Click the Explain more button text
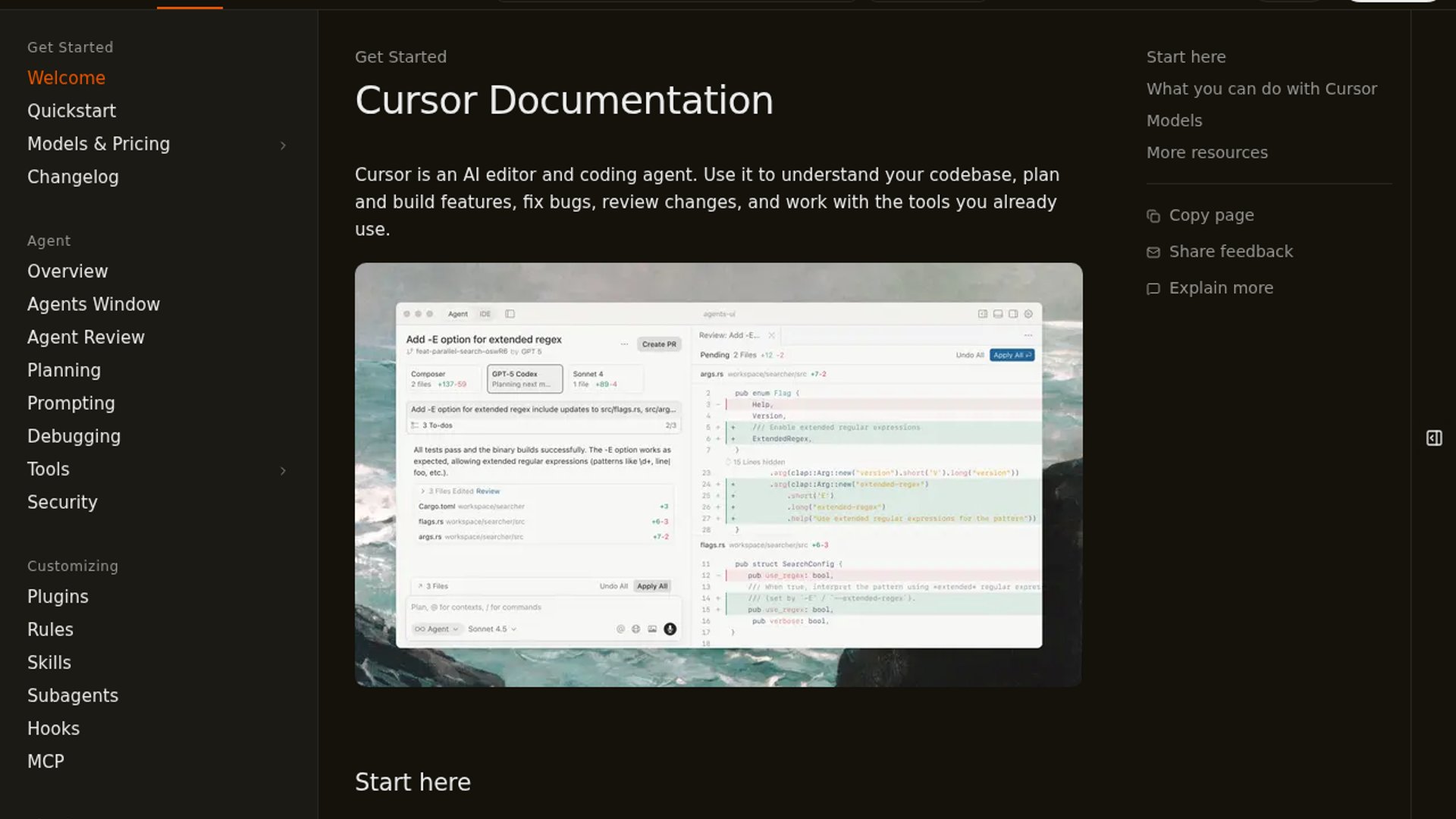This screenshot has width=1456, height=819. pos(1221,288)
